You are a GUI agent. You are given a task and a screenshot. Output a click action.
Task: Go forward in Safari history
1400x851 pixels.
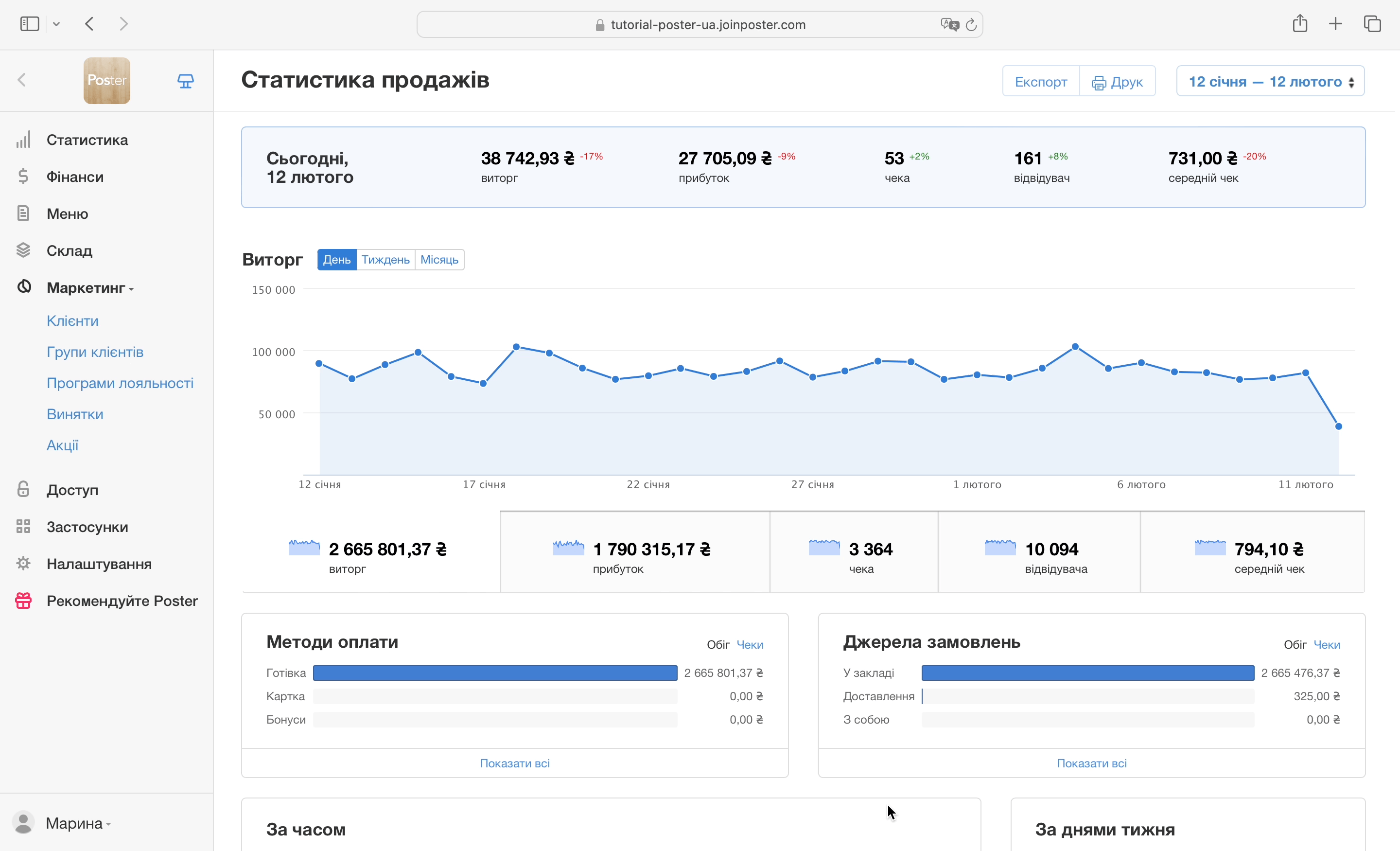(123, 24)
